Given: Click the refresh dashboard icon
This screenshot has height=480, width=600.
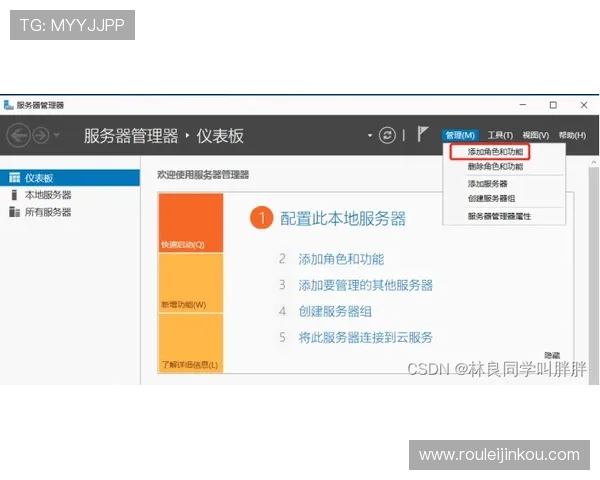Looking at the screenshot, I should click(x=387, y=135).
